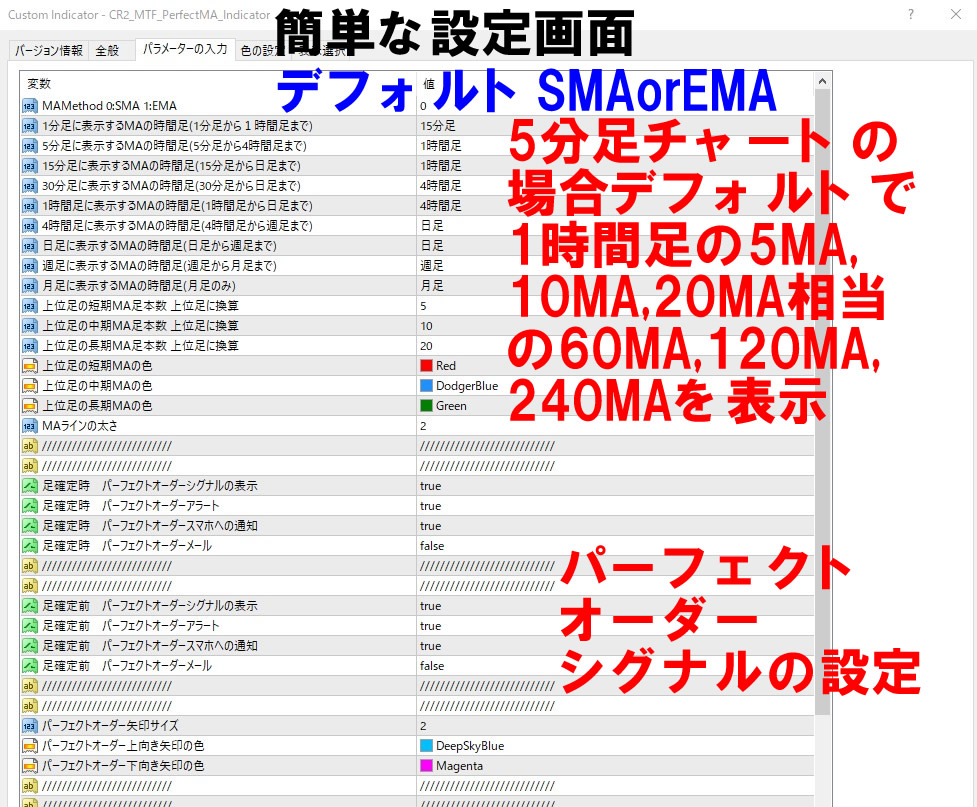The image size is (977, 807).
Task: Click icon beside 上位足の短期MA足本数
Action: tap(29, 306)
